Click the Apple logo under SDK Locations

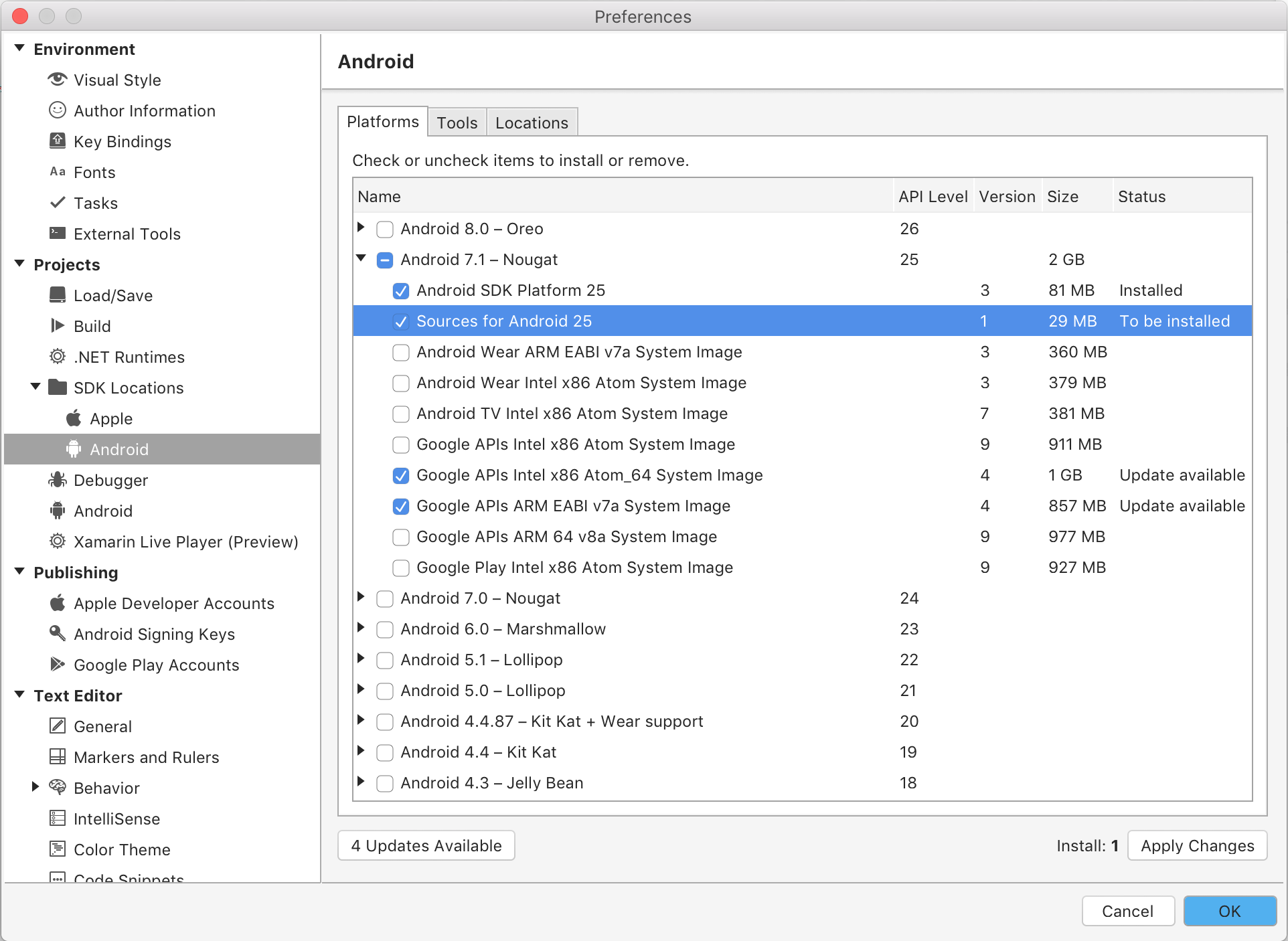[74, 418]
